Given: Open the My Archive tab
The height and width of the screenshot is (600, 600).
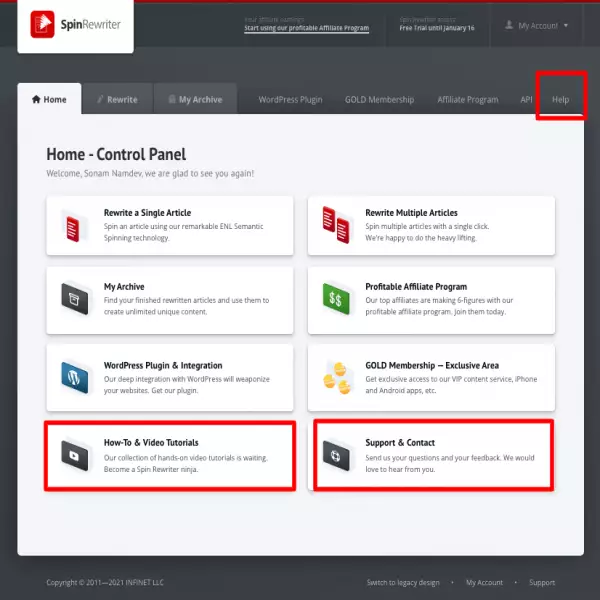Looking at the screenshot, I should 196,99.
